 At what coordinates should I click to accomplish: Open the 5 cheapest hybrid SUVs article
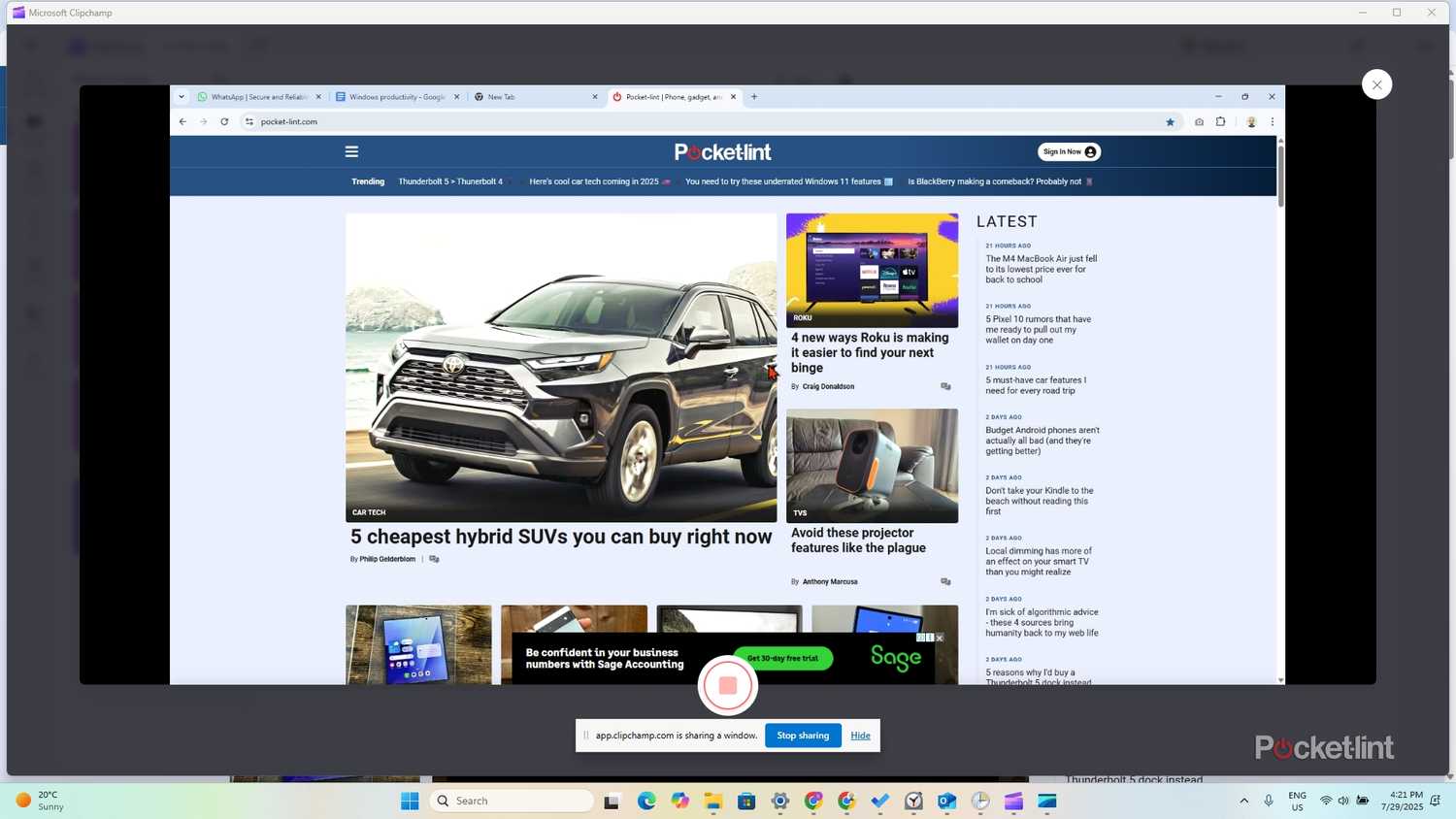(560, 537)
